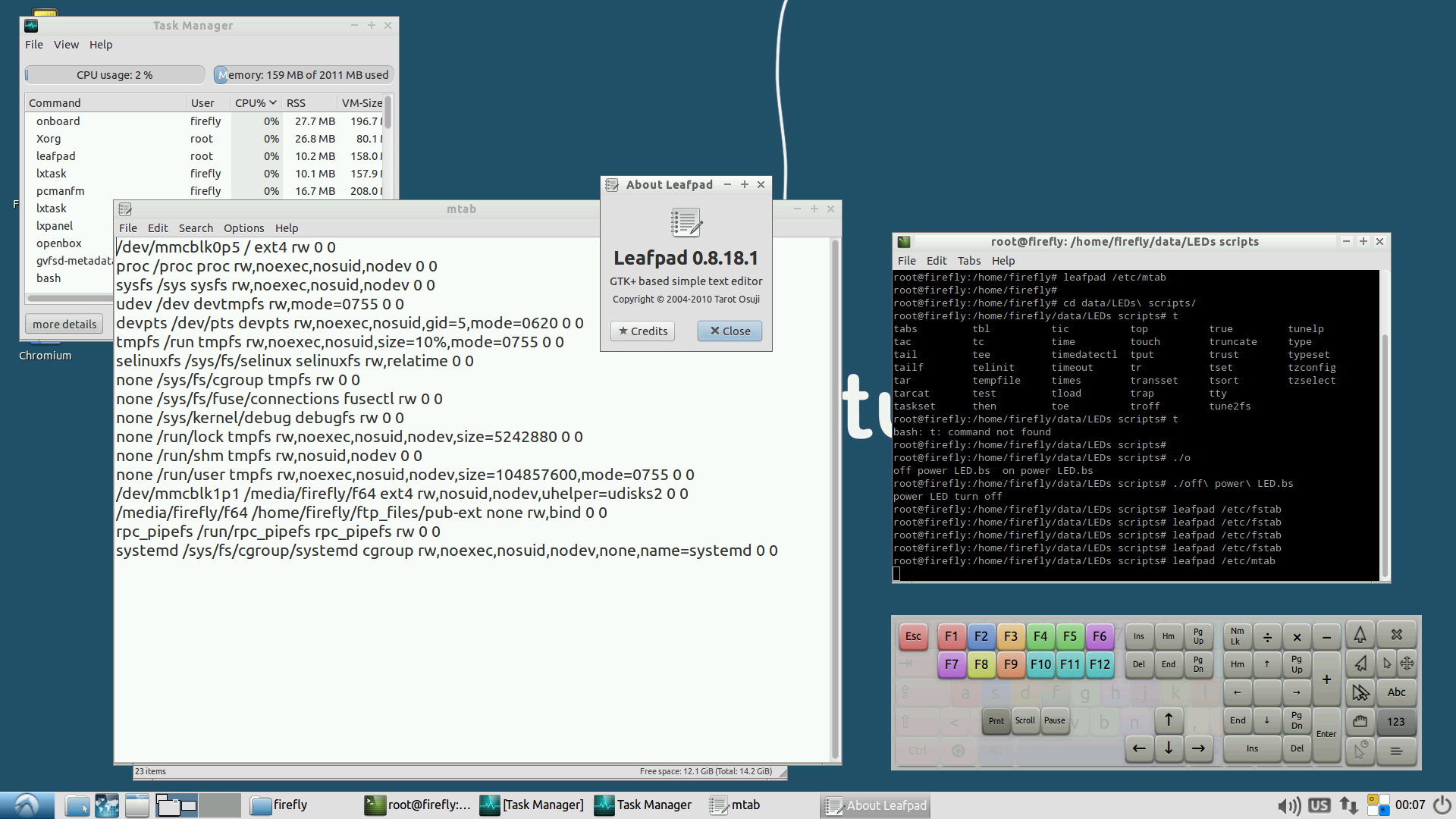Open the LXDE start menu logo
Image resolution: width=1456 pixels, height=819 pixels.
click(x=27, y=805)
